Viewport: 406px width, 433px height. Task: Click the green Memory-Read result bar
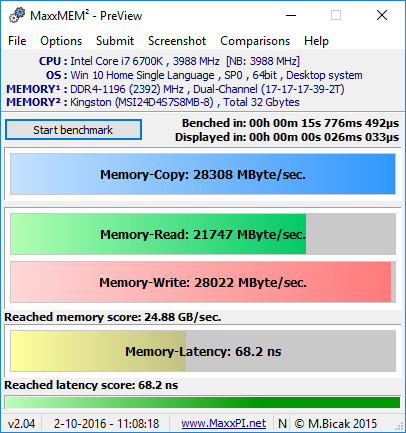coord(203,234)
